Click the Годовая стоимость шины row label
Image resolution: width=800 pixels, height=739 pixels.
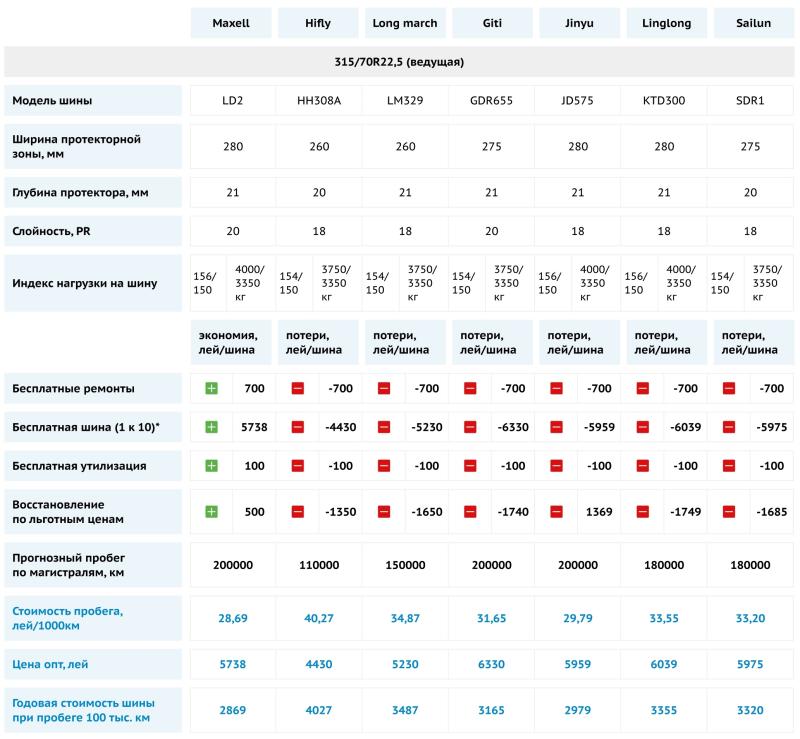[80, 710]
